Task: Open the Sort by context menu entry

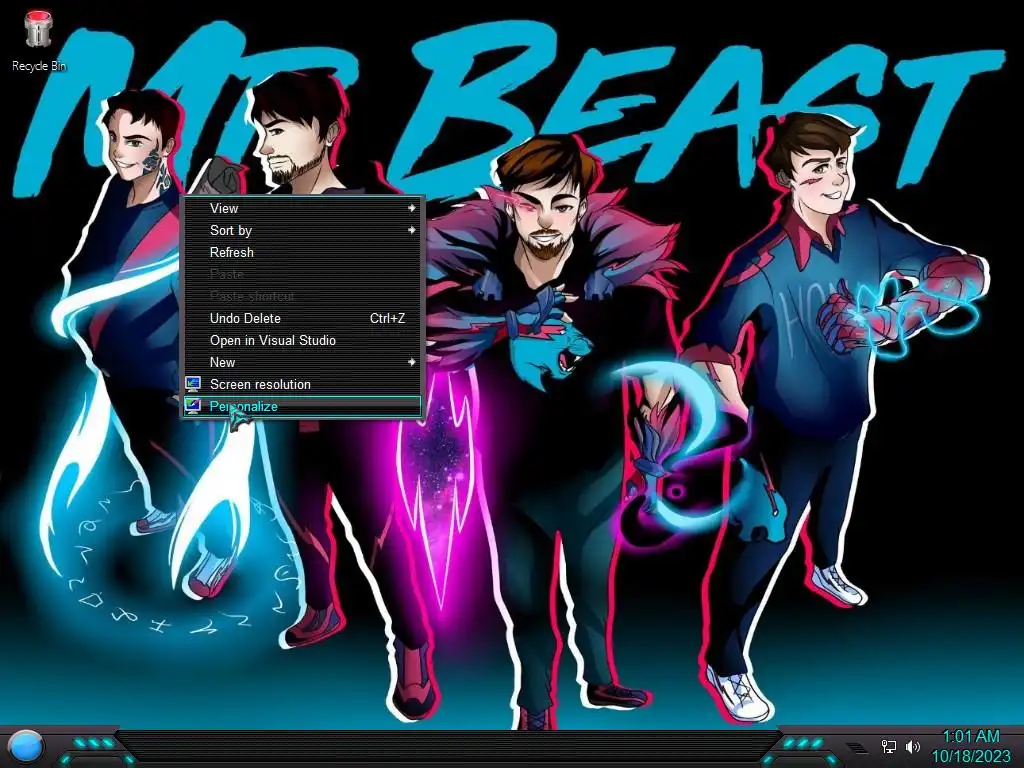Action: coord(302,230)
